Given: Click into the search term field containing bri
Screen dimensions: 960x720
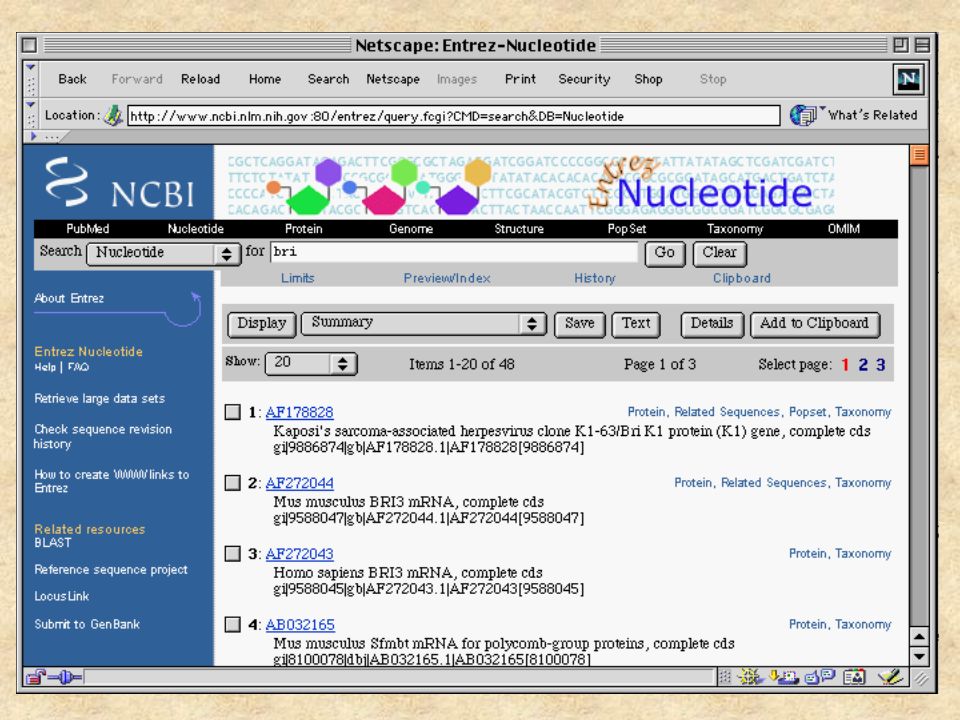Looking at the screenshot, I should pos(454,252).
